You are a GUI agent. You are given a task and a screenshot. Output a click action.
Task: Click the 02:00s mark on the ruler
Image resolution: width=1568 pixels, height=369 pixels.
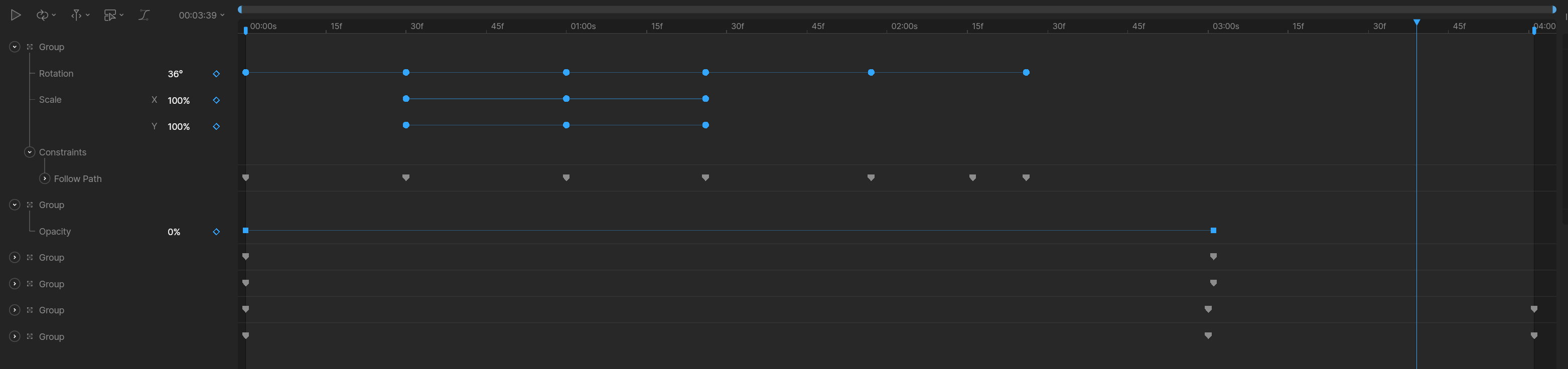[x=904, y=26]
